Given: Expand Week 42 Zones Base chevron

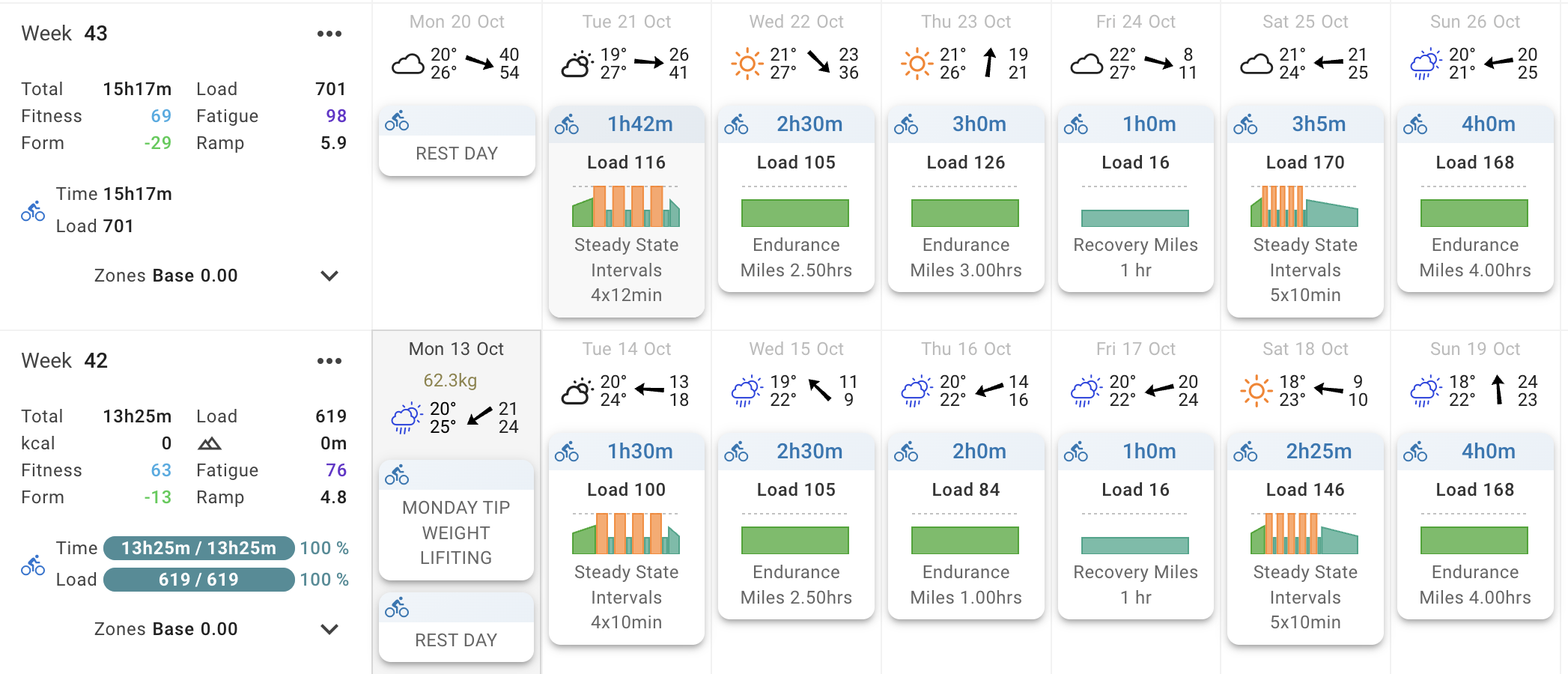Looking at the screenshot, I should tap(329, 629).
